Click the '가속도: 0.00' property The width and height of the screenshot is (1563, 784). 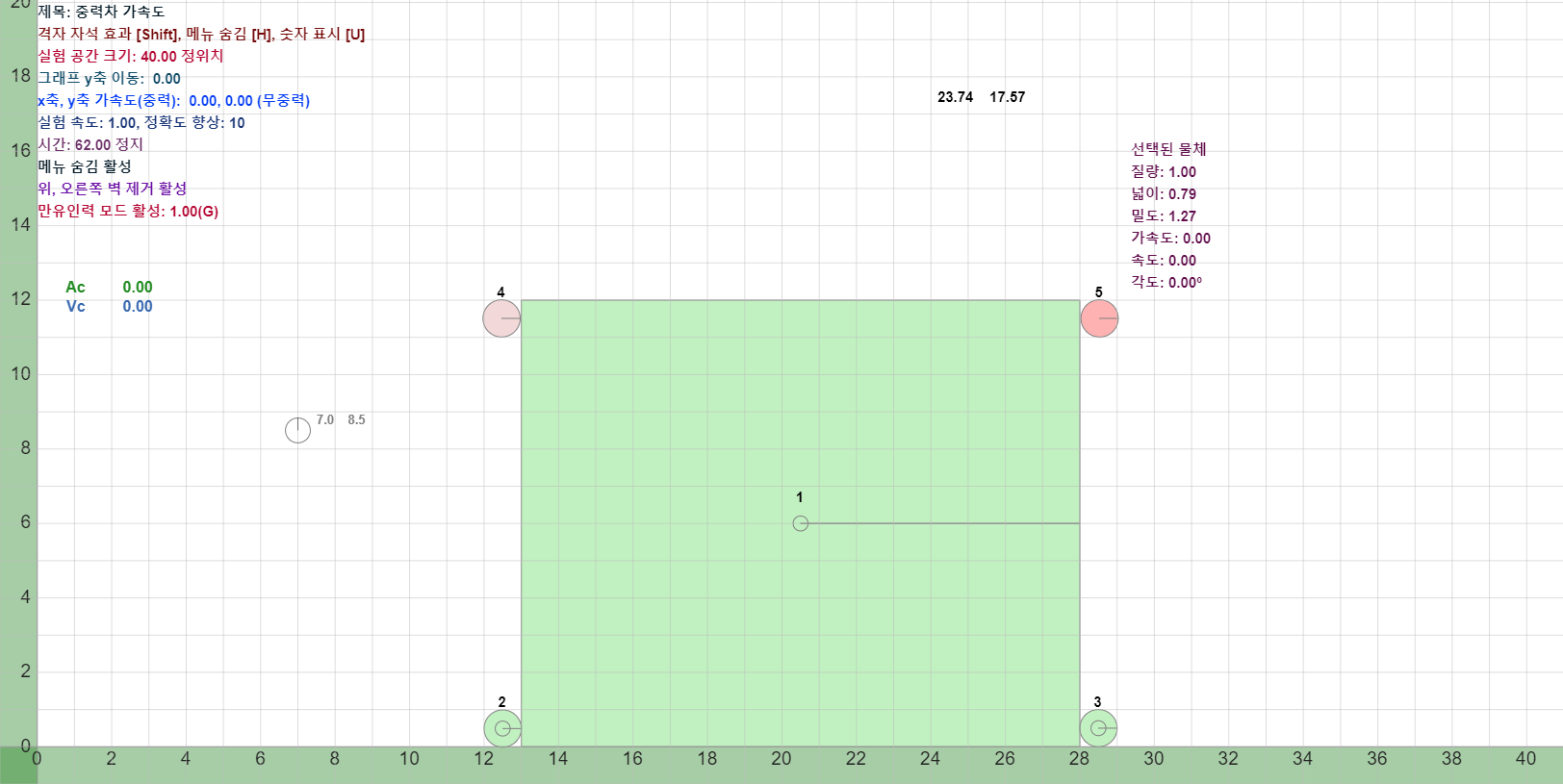tap(1170, 238)
